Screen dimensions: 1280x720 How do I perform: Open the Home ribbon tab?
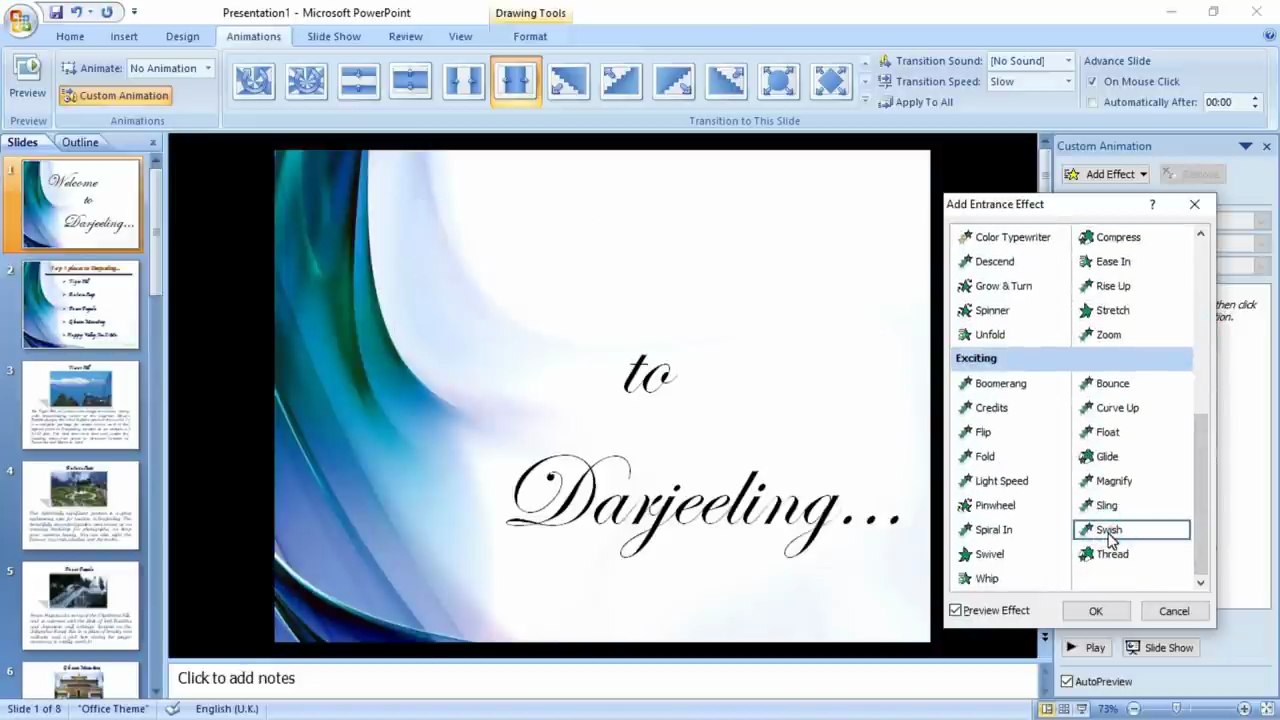(x=70, y=37)
